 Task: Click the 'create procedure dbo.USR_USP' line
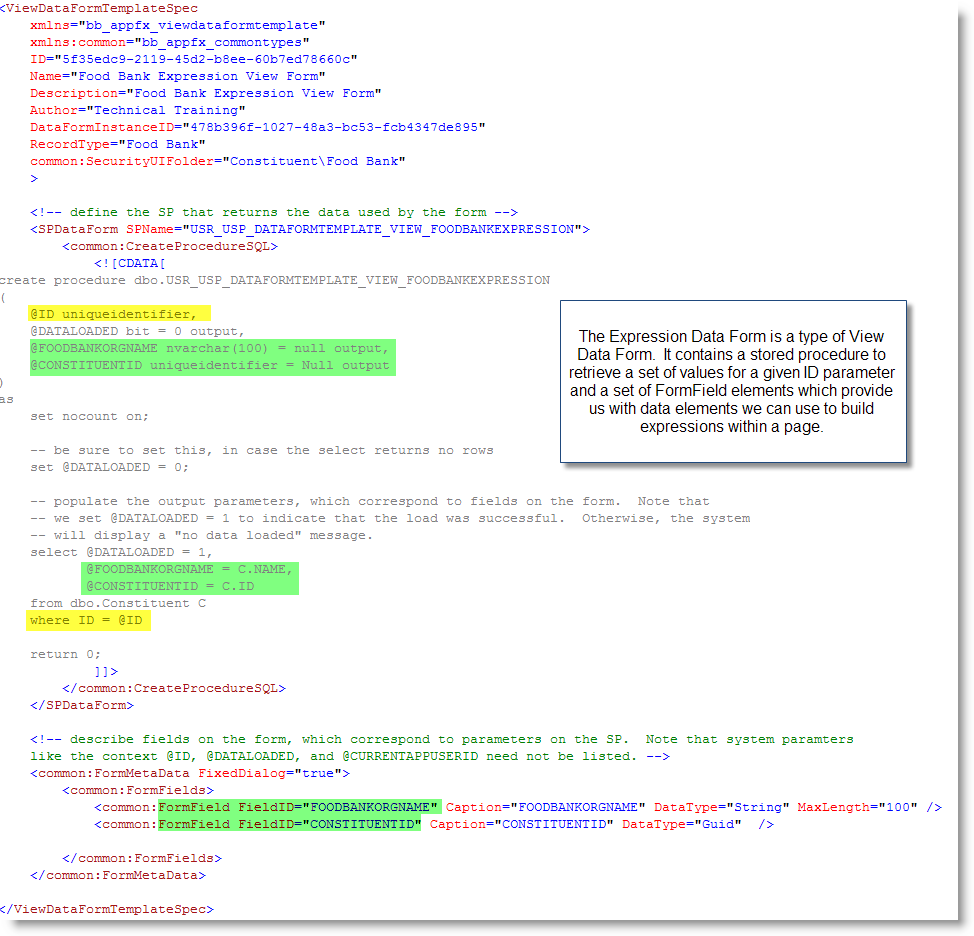pyautogui.click(x=275, y=280)
